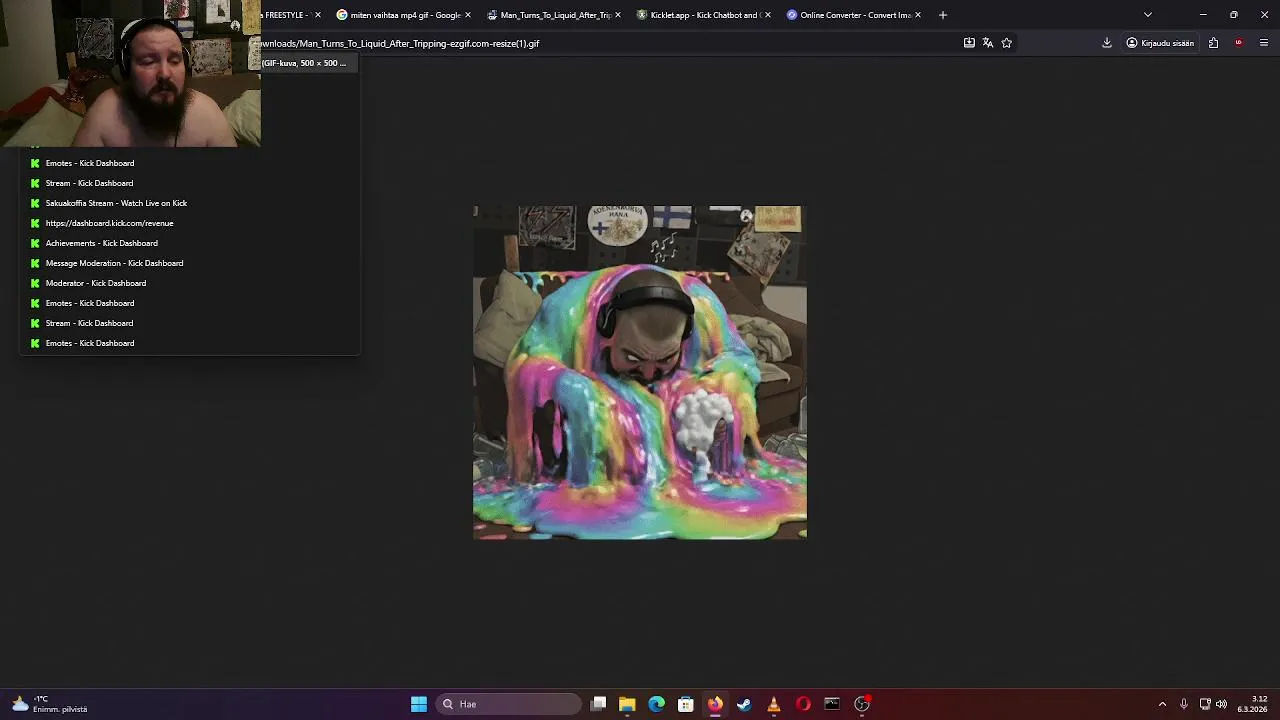Open Sakuakoffia Stream - Watch Live on Kick

pos(190,203)
